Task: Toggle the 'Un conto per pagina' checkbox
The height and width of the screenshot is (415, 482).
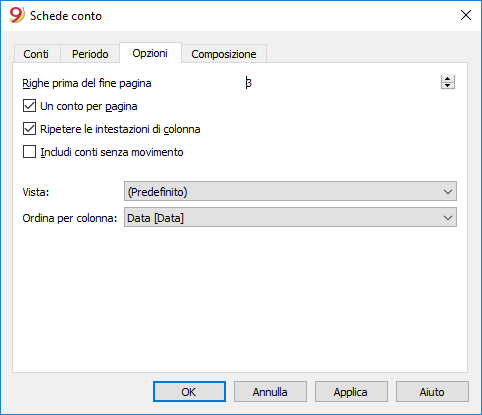Action: pyautogui.click(x=29, y=106)
